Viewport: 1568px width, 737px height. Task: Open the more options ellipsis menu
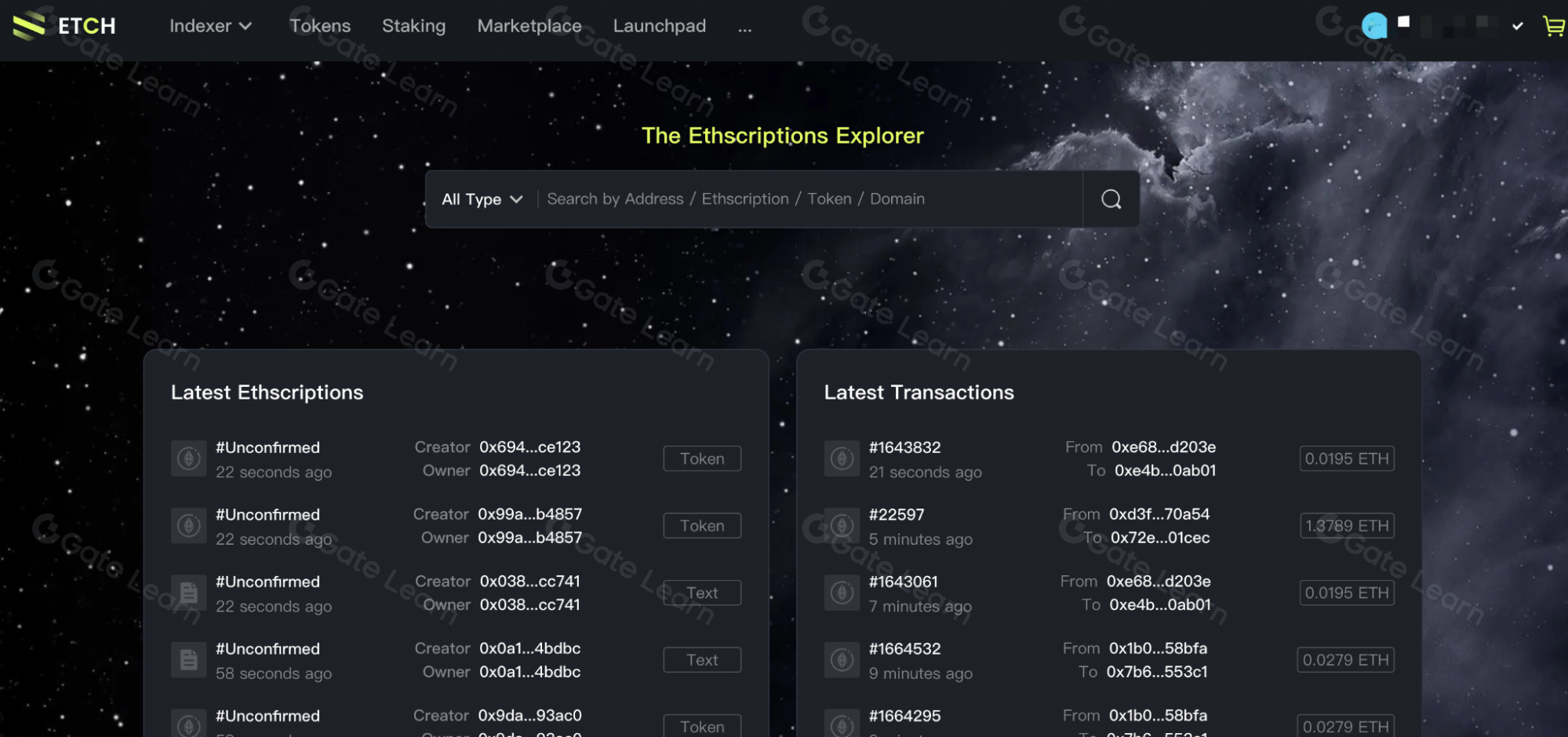744,27
